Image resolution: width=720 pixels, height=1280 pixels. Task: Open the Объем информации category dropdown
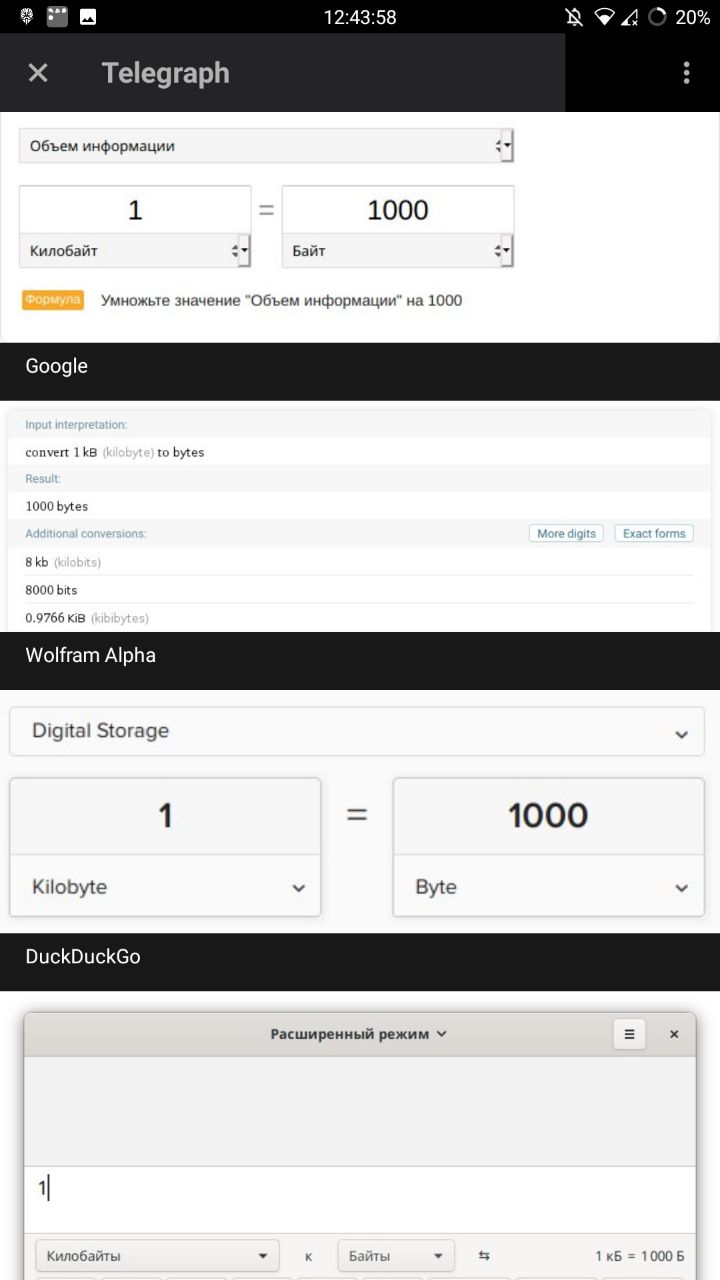[266, 146]
